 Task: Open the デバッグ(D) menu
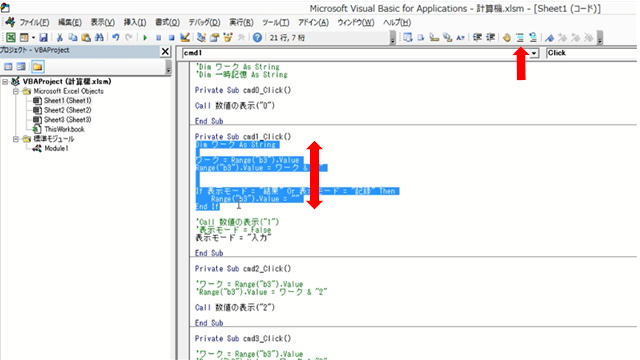point(204,22)
